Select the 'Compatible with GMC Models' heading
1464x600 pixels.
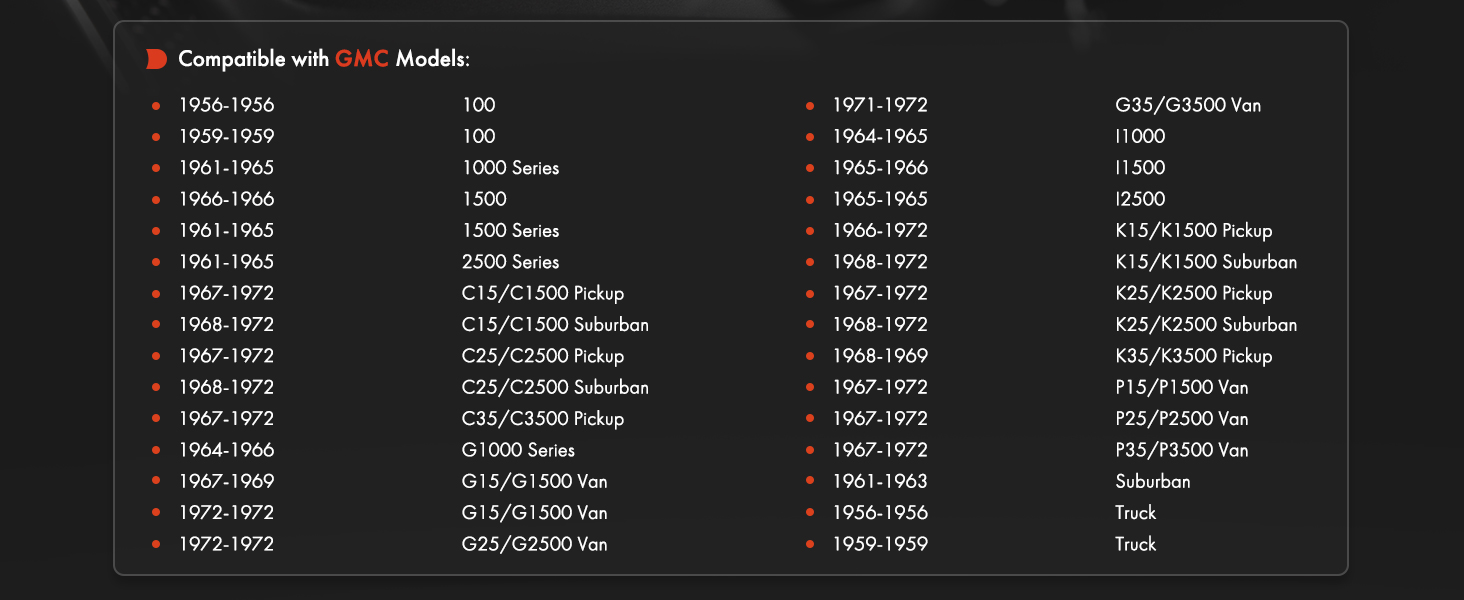pyautogui.click(x=324, y=59)
